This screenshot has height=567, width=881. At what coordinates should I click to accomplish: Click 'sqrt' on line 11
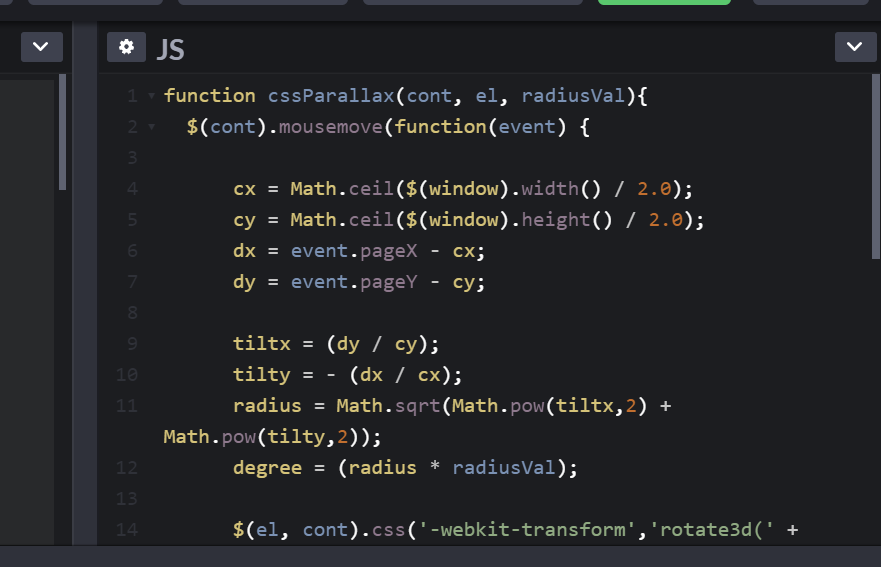[417, 406]
